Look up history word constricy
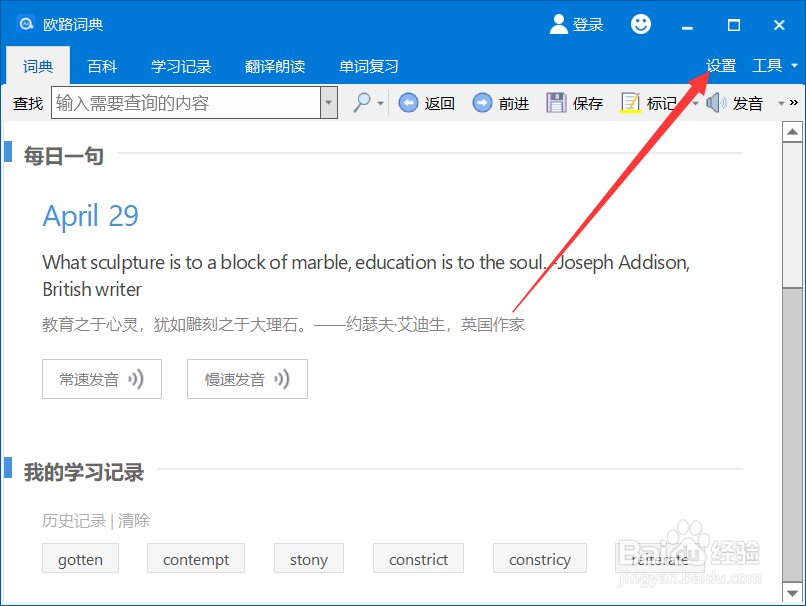The height and width of the screenshot is (606, 806). tap(540, 559)
